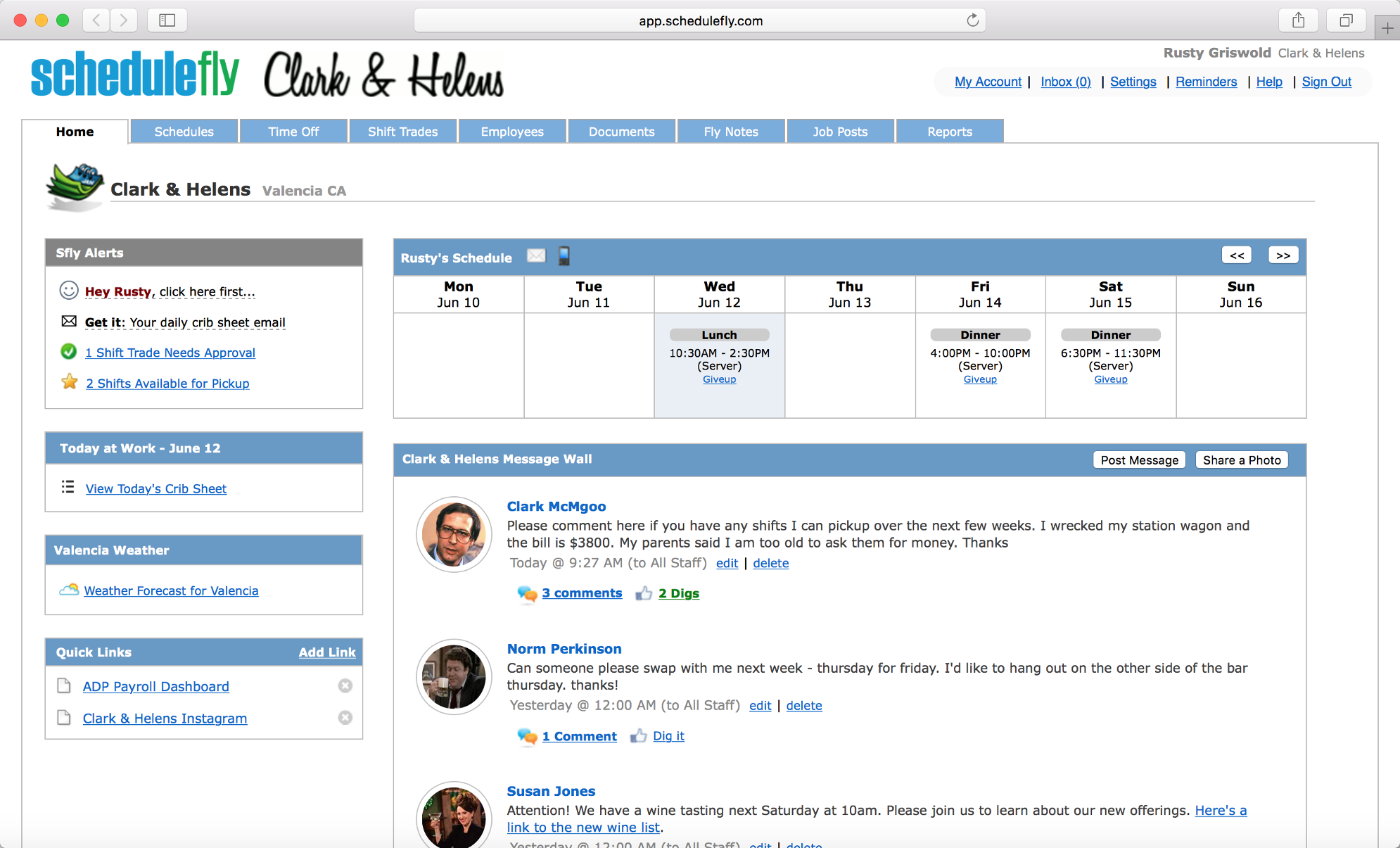The image size is (1400, 848).
Task: Remove the ADP Payroll Dashboard quick link
Action: 345,685
